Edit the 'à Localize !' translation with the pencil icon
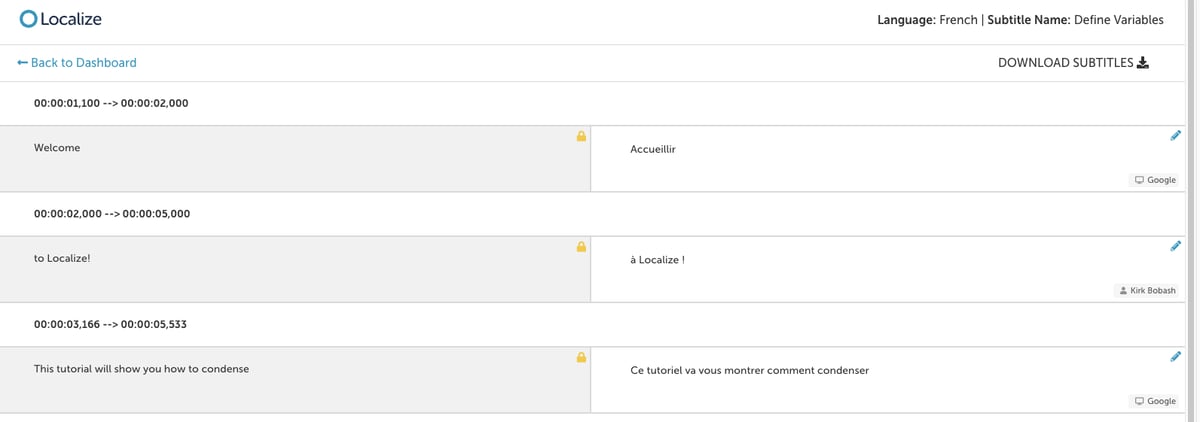Image resolution: width=1200 pixels, height=422 pixels. click(x=1176, y=245)
